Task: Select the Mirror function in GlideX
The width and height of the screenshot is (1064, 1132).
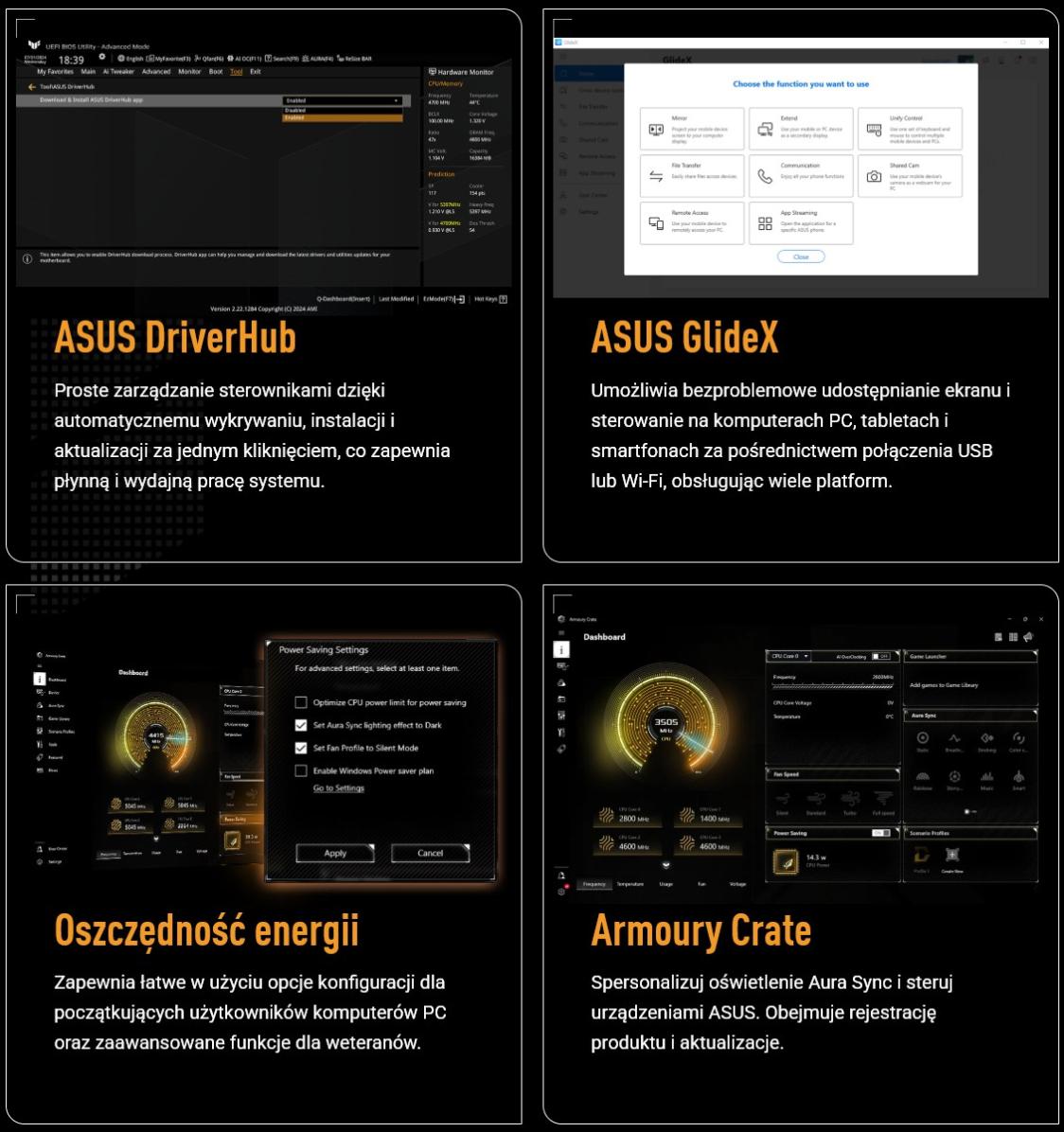Action: click(x=692, y=129)
